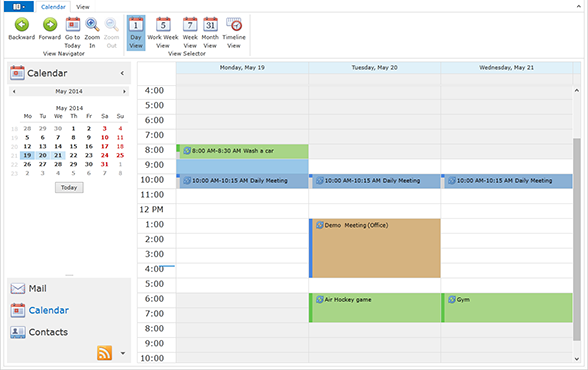Select the Air Hockey game appointment
This screenshot has width=588, height=370.
[375, 308]
